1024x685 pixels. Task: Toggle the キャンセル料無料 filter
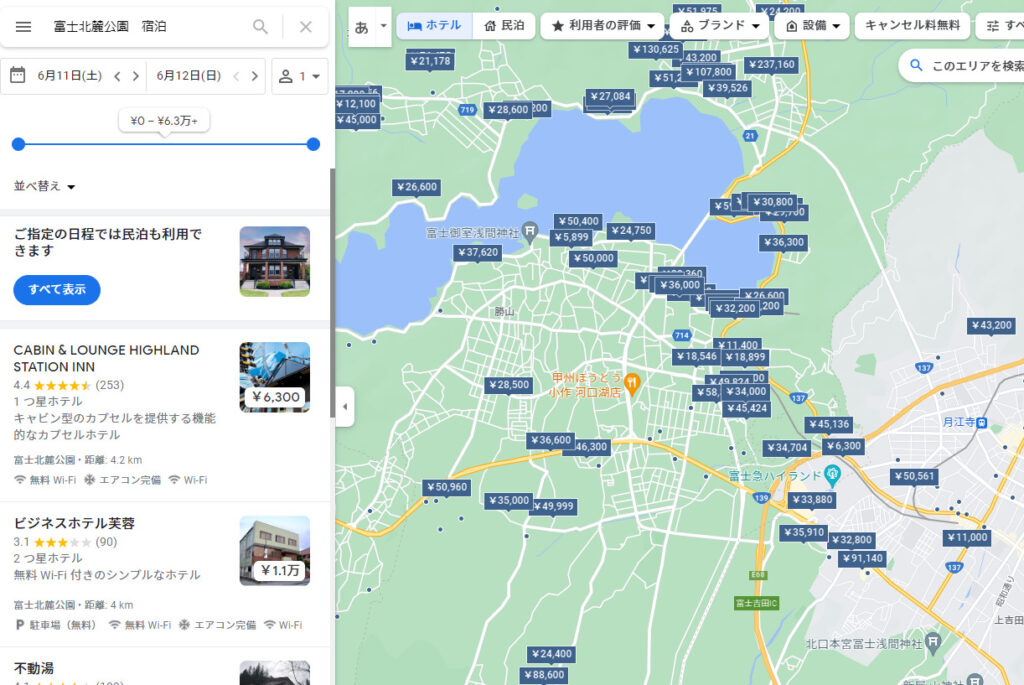tap(912, 25)
